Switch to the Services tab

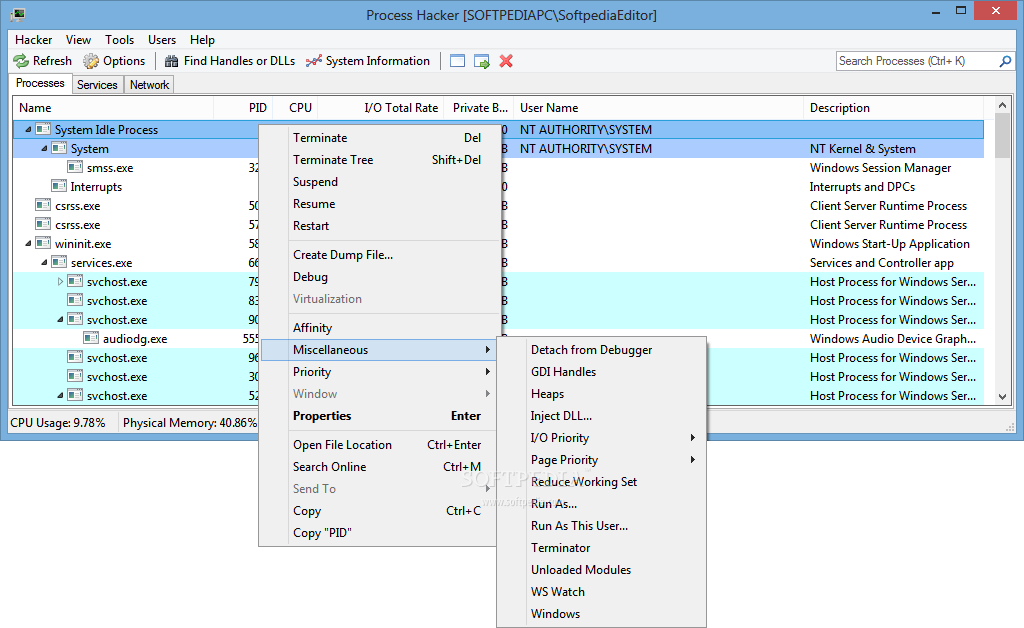point(97,85)
